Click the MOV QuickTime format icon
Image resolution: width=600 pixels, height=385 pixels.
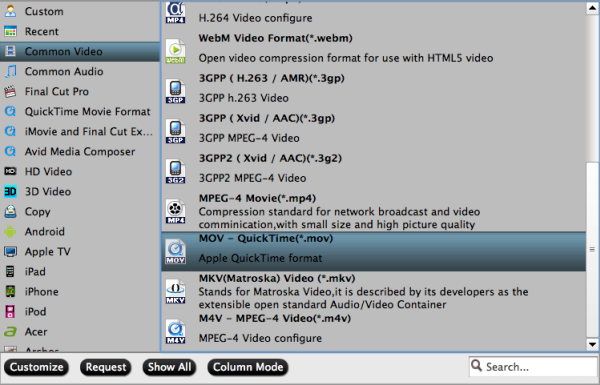175,251
